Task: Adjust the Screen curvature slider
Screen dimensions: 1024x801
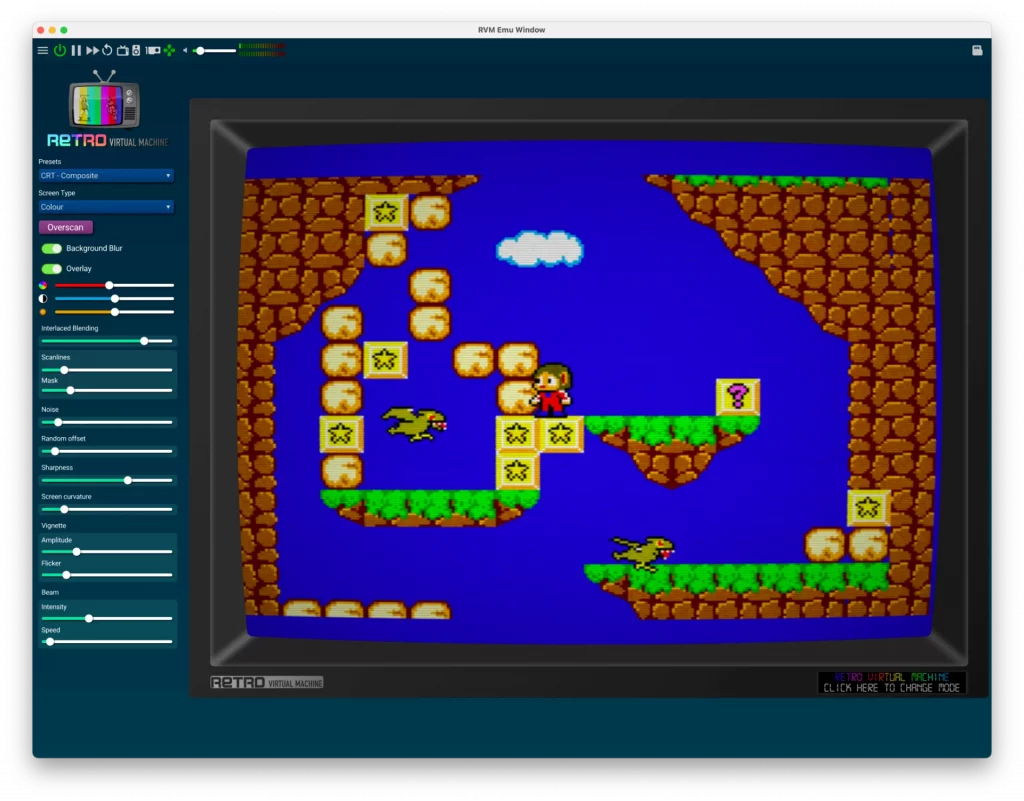Action: [106, 509]
